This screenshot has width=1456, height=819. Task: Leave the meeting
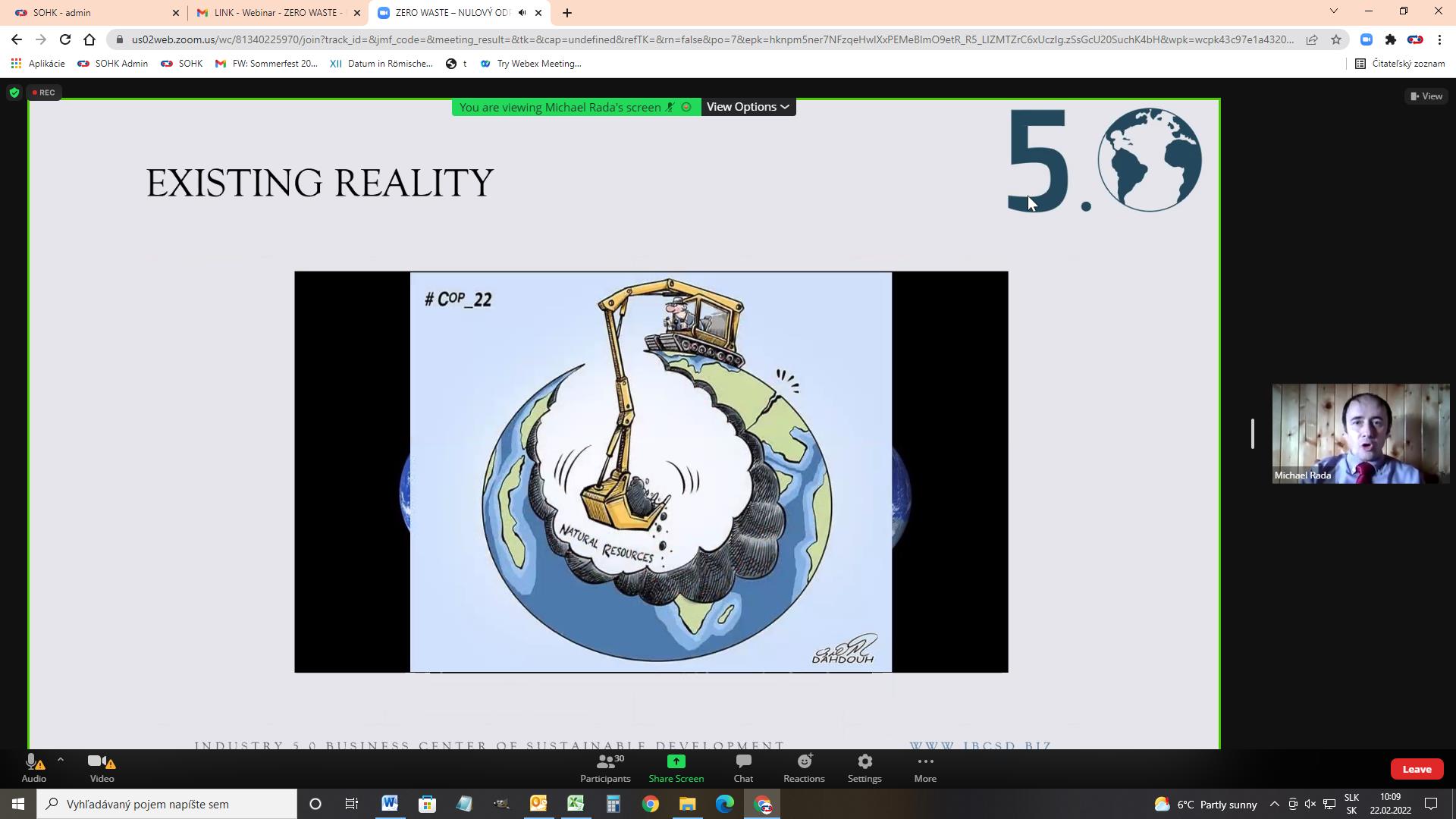[x=1417, y=769]
